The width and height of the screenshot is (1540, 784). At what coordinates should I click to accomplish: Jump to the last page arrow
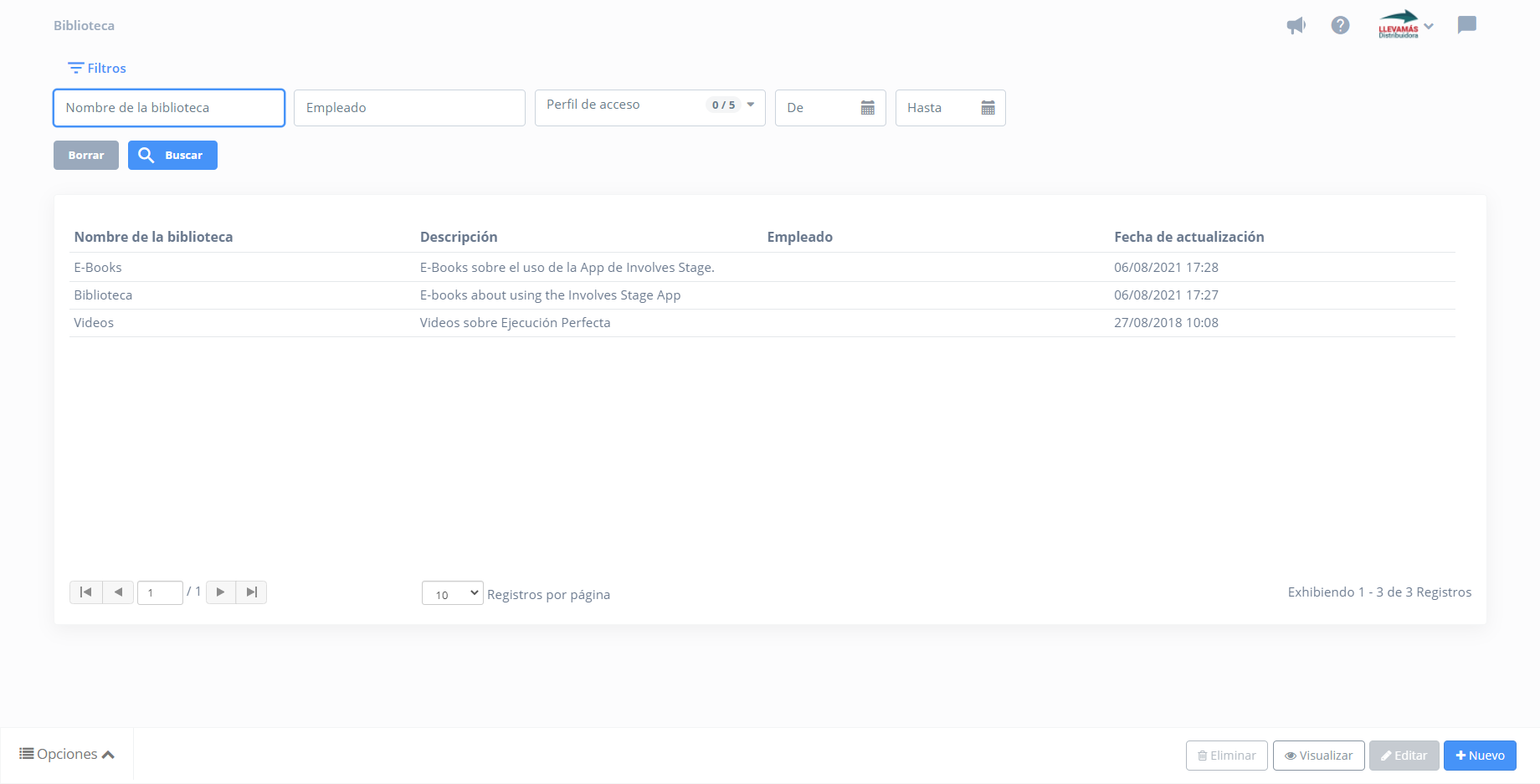(251, 592)
